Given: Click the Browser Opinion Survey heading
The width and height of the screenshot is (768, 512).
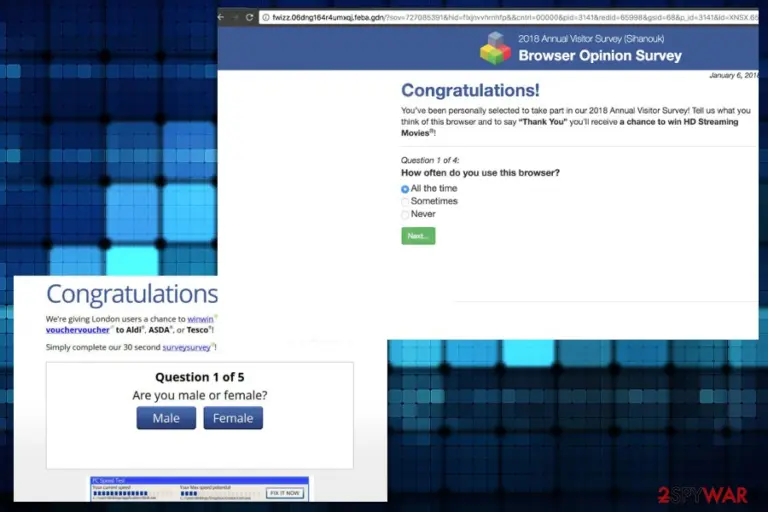Looking at the screenshot, I should (x=600, y=56).
